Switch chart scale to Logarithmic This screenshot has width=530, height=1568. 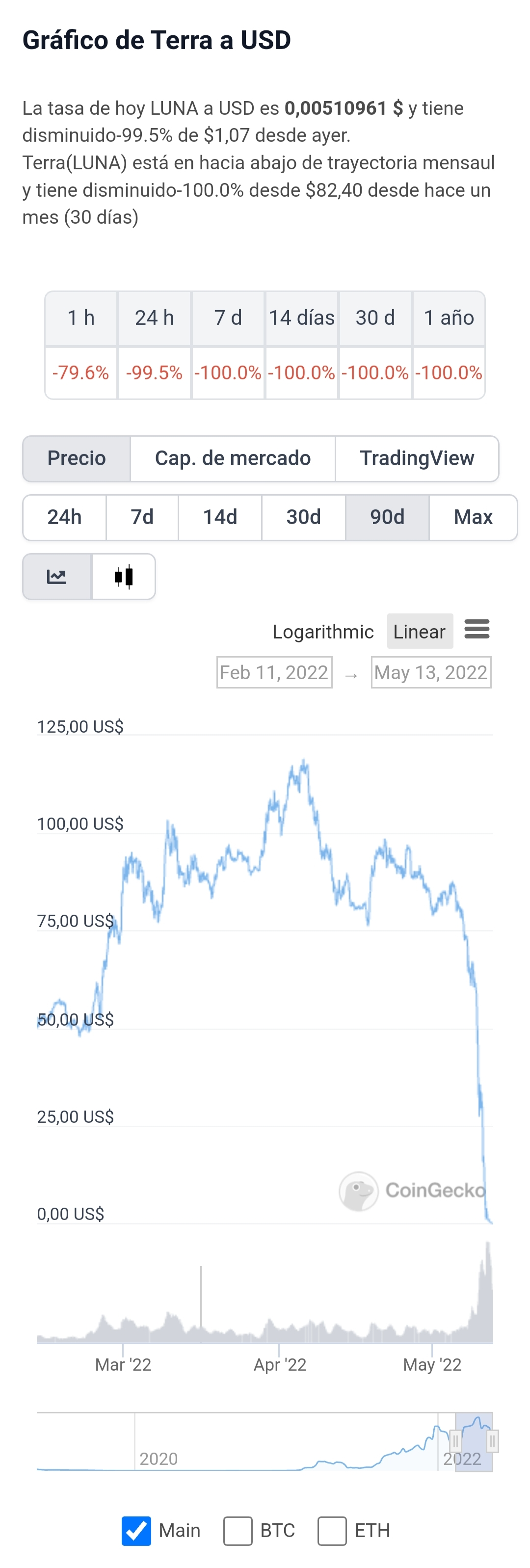322,632
